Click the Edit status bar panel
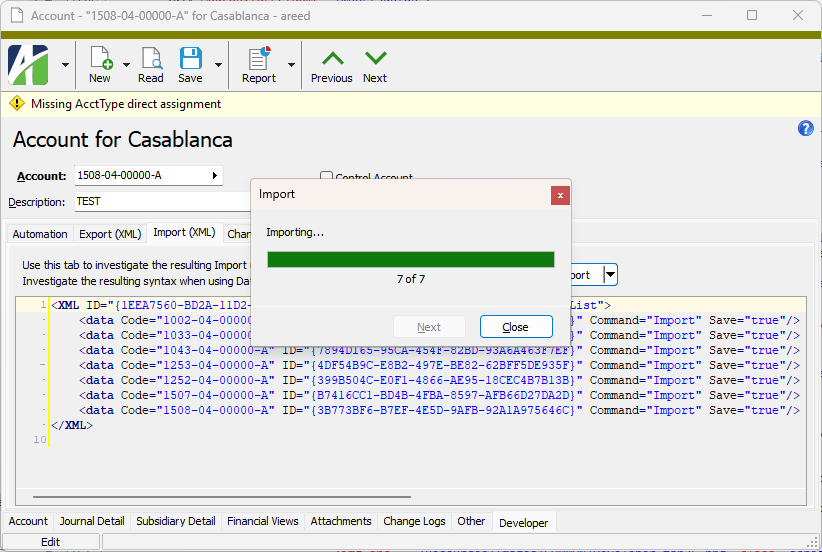The width and height of the screenshot is (822, 552). click(51, 542)
